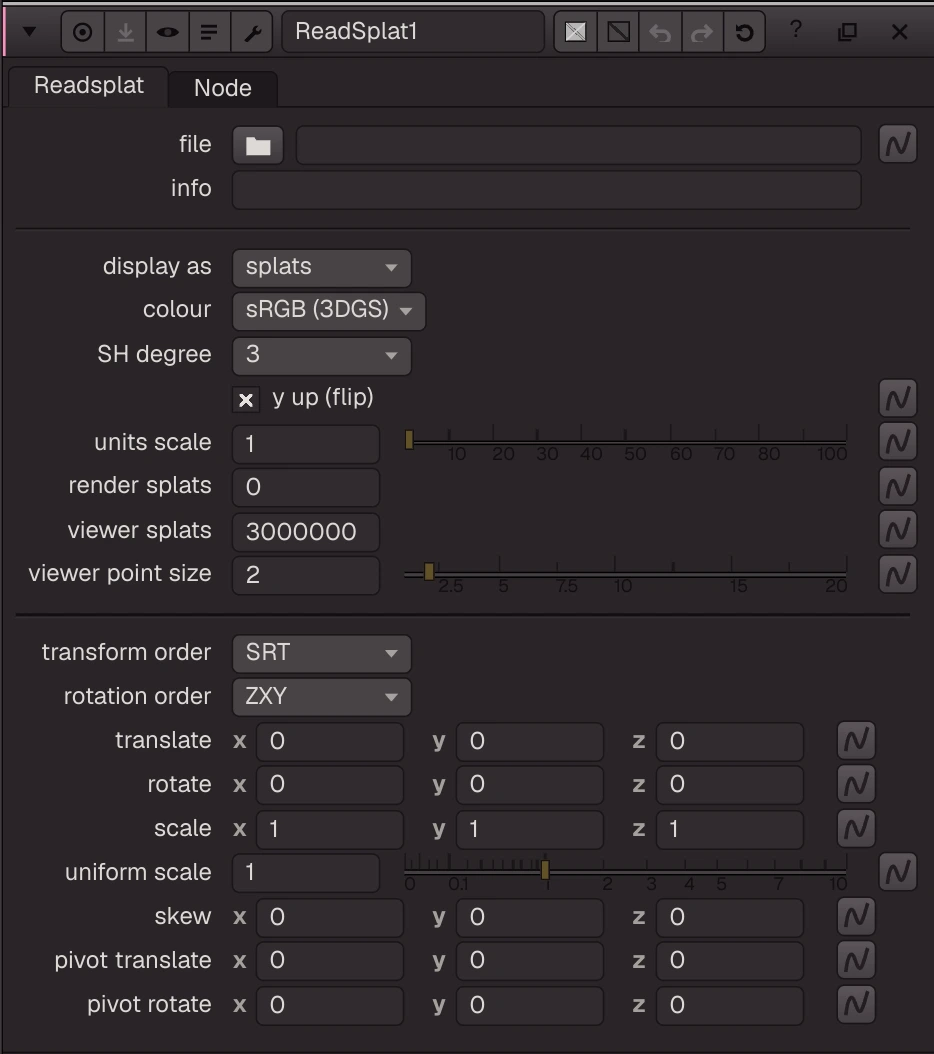Open the animation menu for units scale
Screen dimensions: 934x1054
tap(898, 442)
